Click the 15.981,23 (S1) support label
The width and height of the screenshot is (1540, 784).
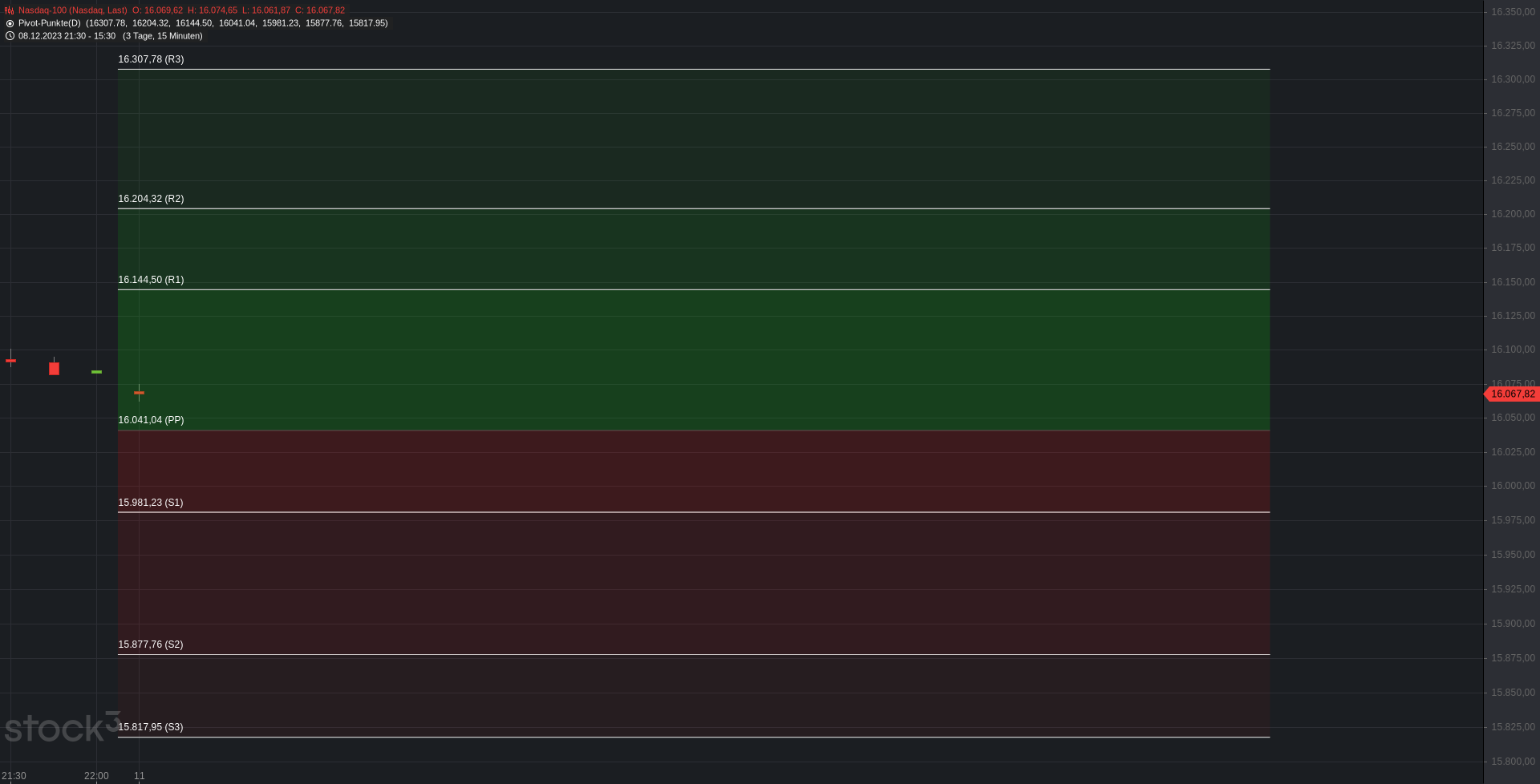tap(150, 503)
